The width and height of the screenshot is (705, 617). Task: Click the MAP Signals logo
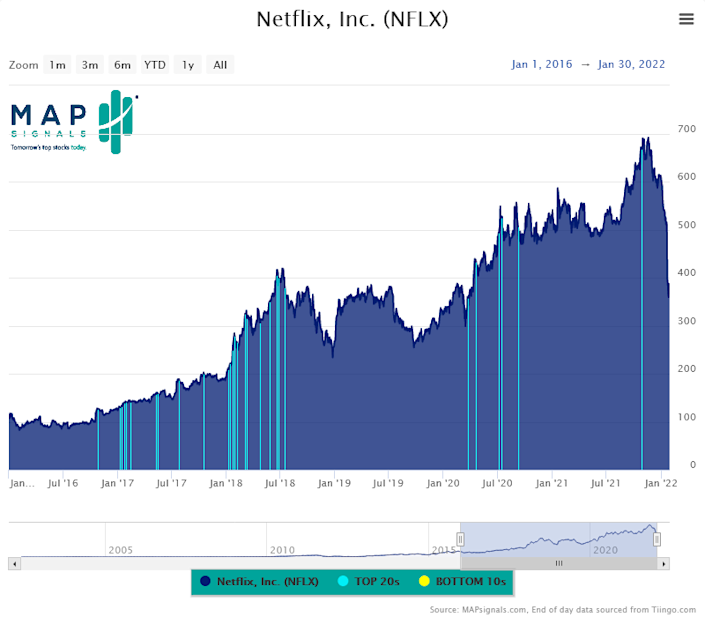pyautogui.click(x=74, y=122)
